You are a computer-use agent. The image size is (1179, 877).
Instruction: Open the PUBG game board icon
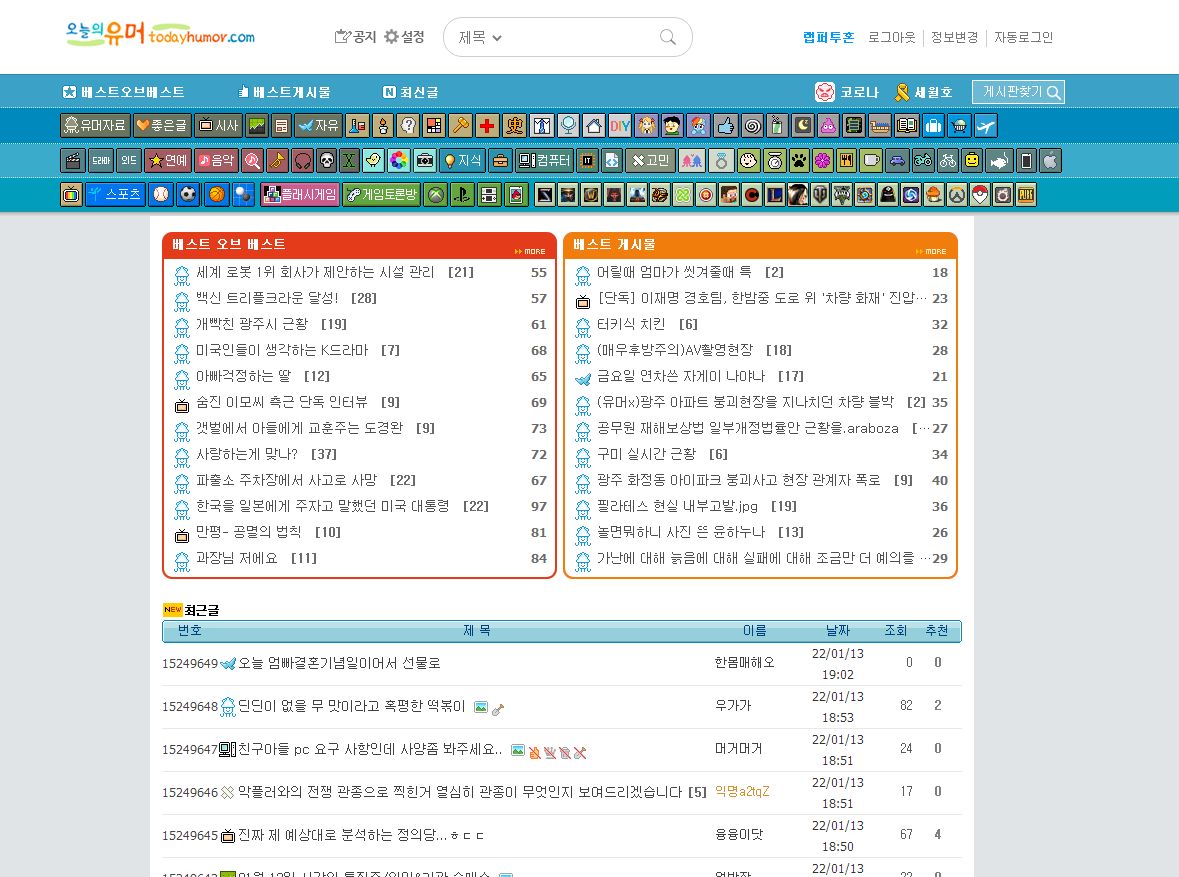[x=1026, y=194]
